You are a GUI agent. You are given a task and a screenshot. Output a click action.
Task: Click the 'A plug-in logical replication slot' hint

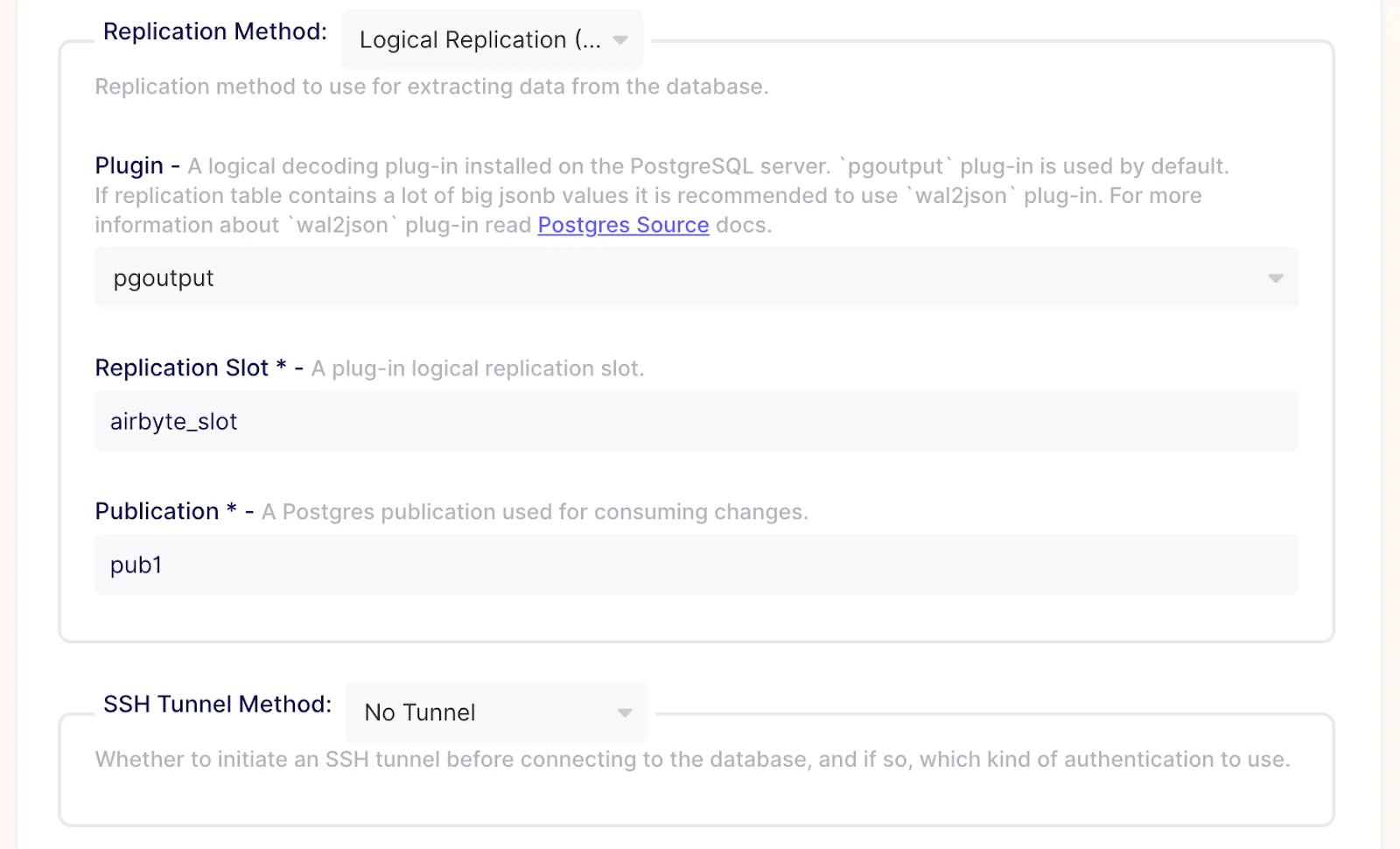click(478, 368)
